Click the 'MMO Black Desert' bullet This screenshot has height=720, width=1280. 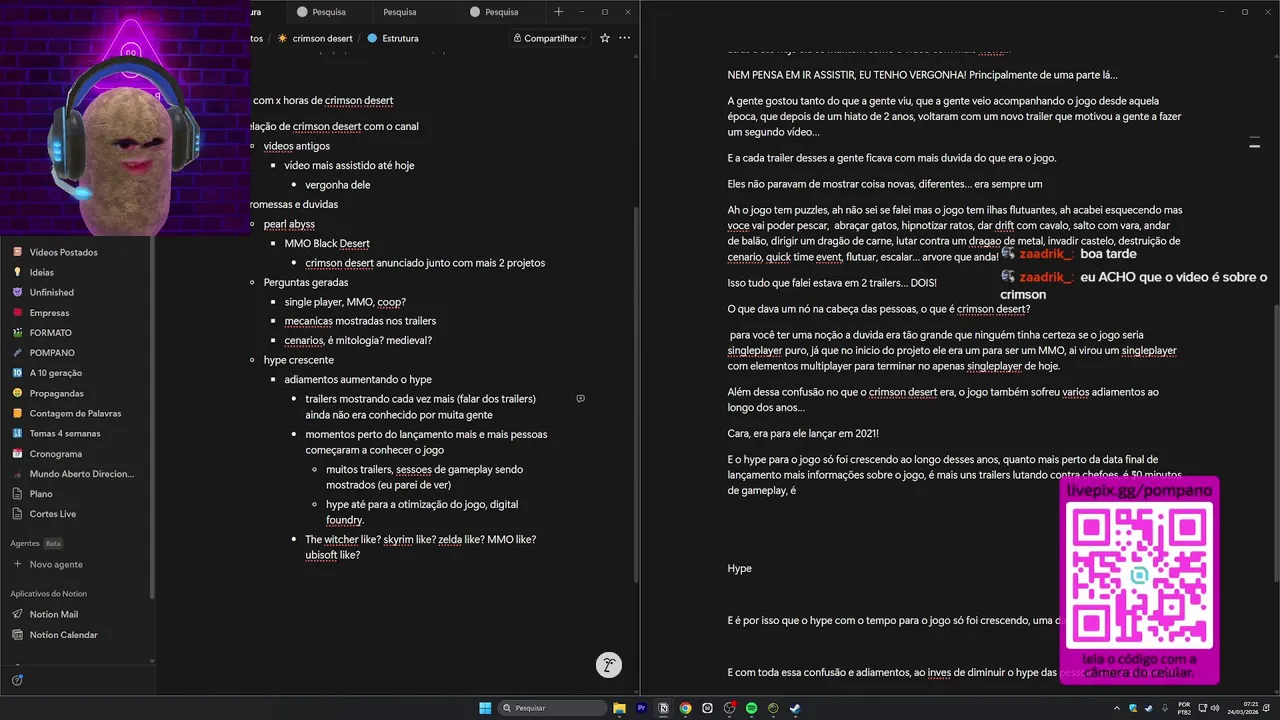coord(327,243)
